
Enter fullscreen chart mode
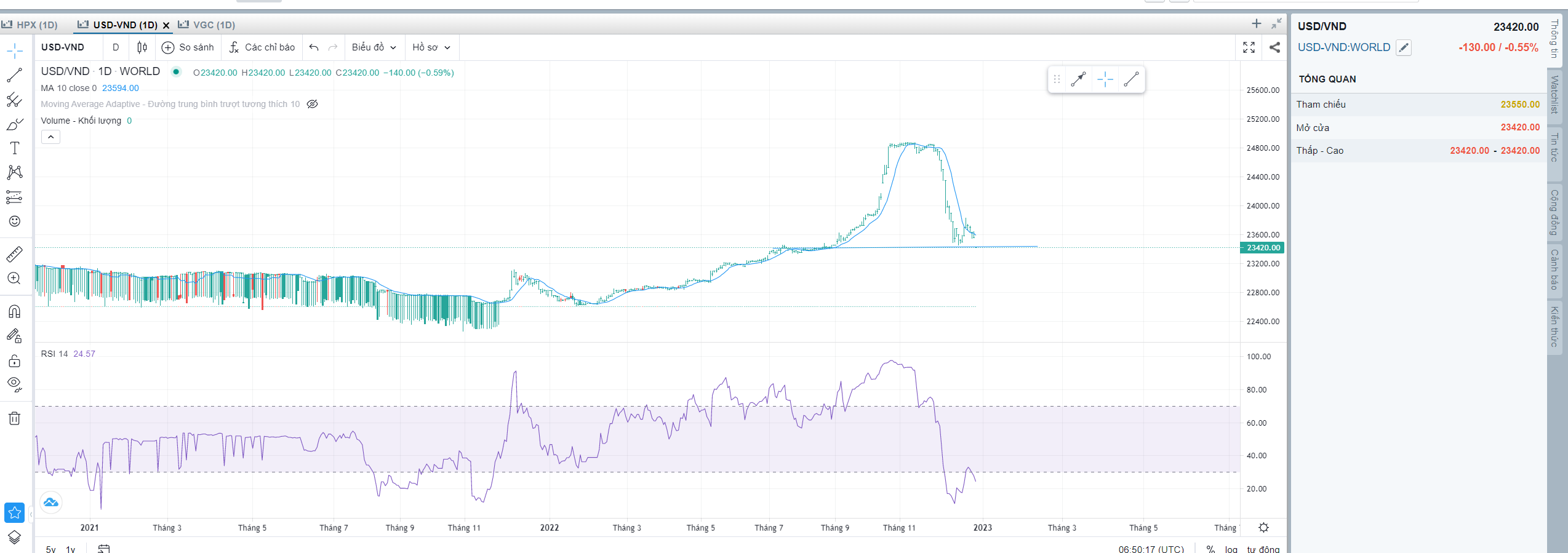pyautogui.click(x=1249, y=47)
